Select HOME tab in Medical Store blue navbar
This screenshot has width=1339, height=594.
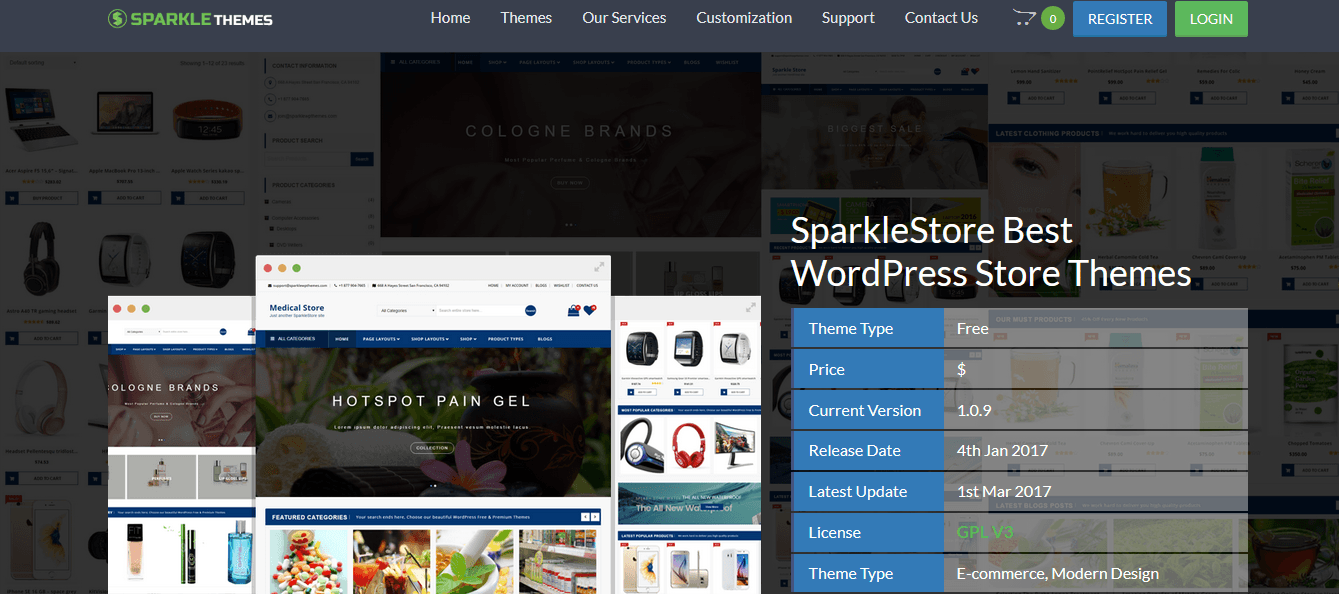[x=342, y=339]
